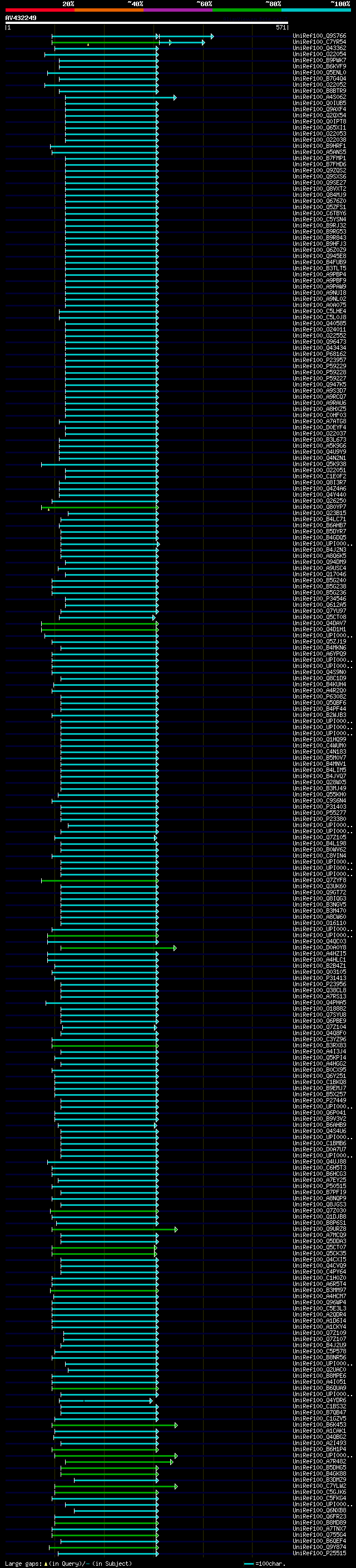Select hit label UniRef100_O22038
The height and width of the screenshot is (1568, 356).
[x=319, y=140]
